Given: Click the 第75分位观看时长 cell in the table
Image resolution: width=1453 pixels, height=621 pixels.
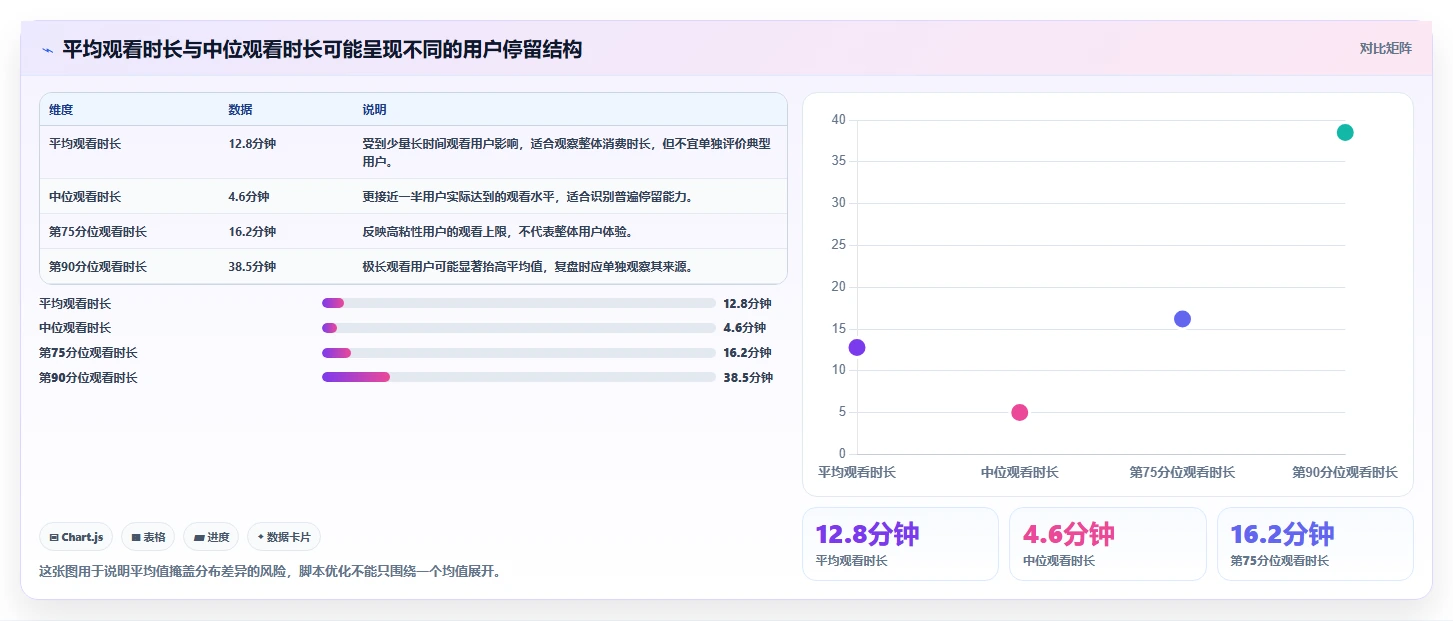Looking at the screenshot, I should click(x=98, y=232).
